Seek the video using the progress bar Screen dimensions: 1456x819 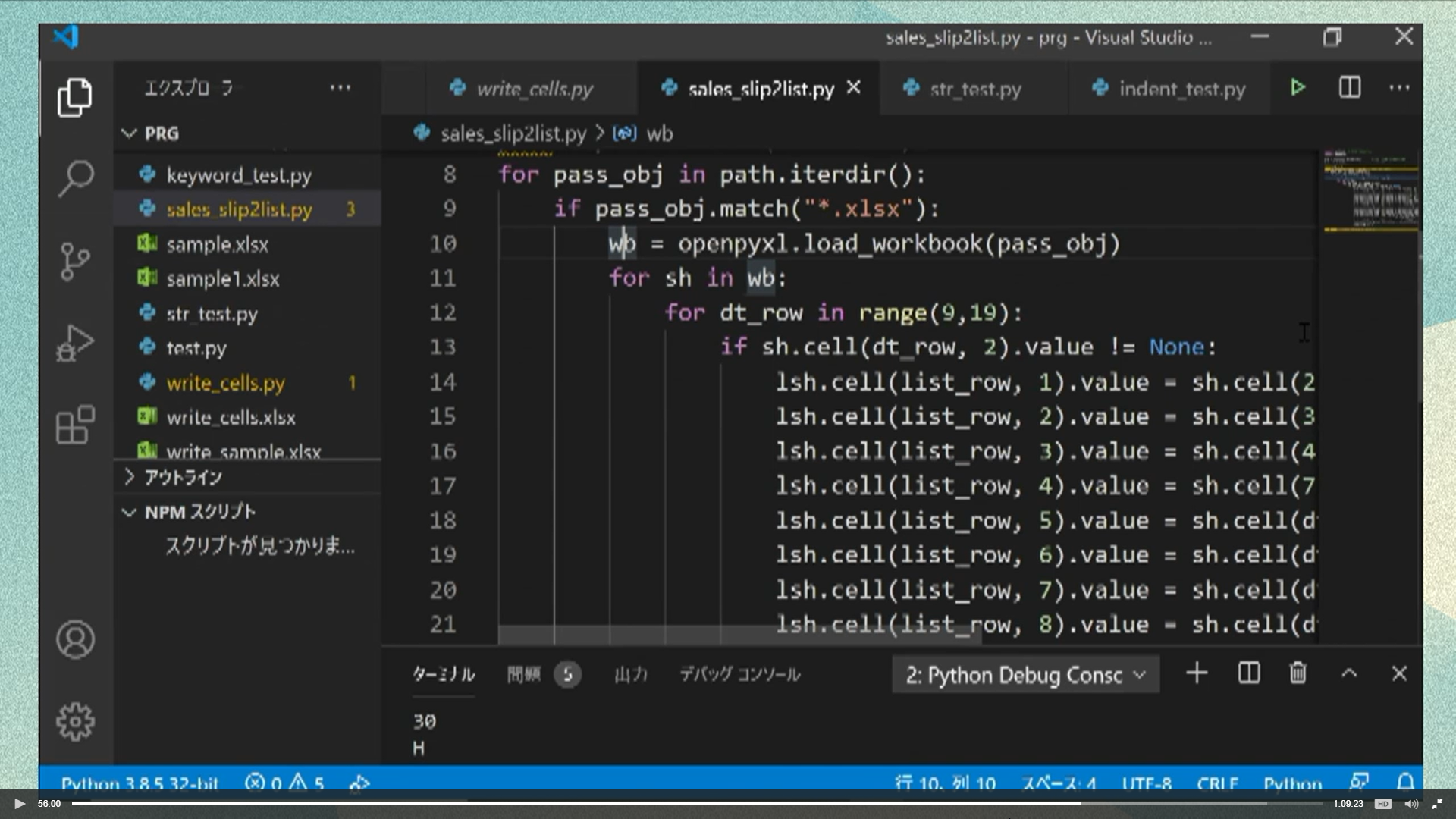coord(697,803)
